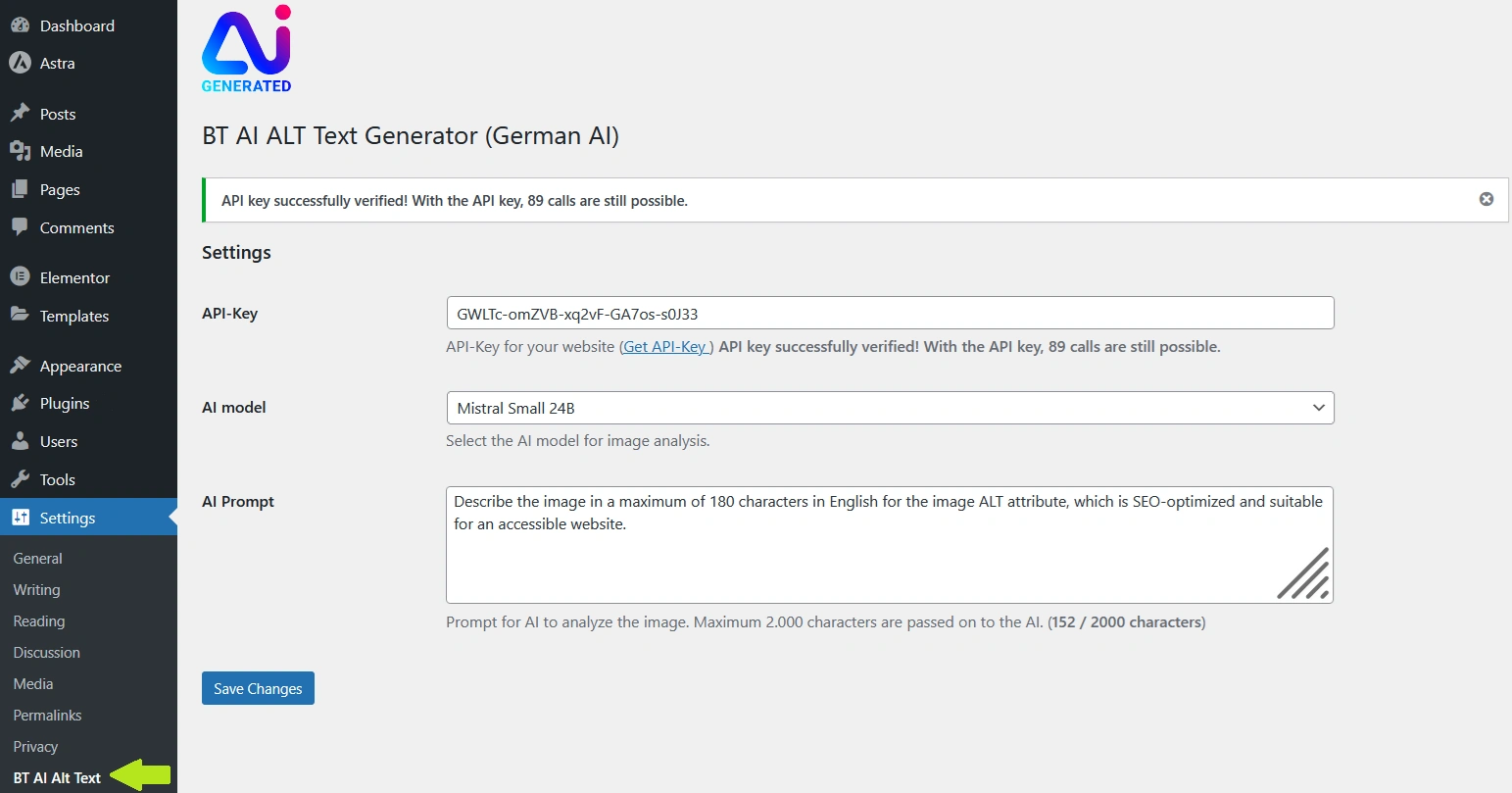
Task: Click the Save Changes button
Action: click(257, 688)
